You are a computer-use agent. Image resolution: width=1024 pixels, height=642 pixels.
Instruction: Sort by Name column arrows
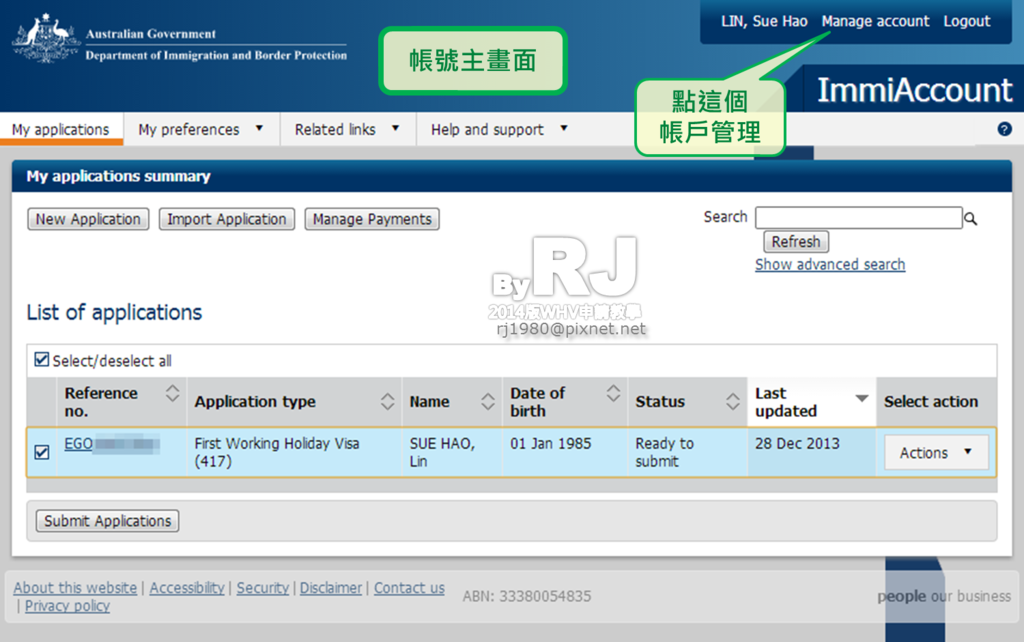488,402
